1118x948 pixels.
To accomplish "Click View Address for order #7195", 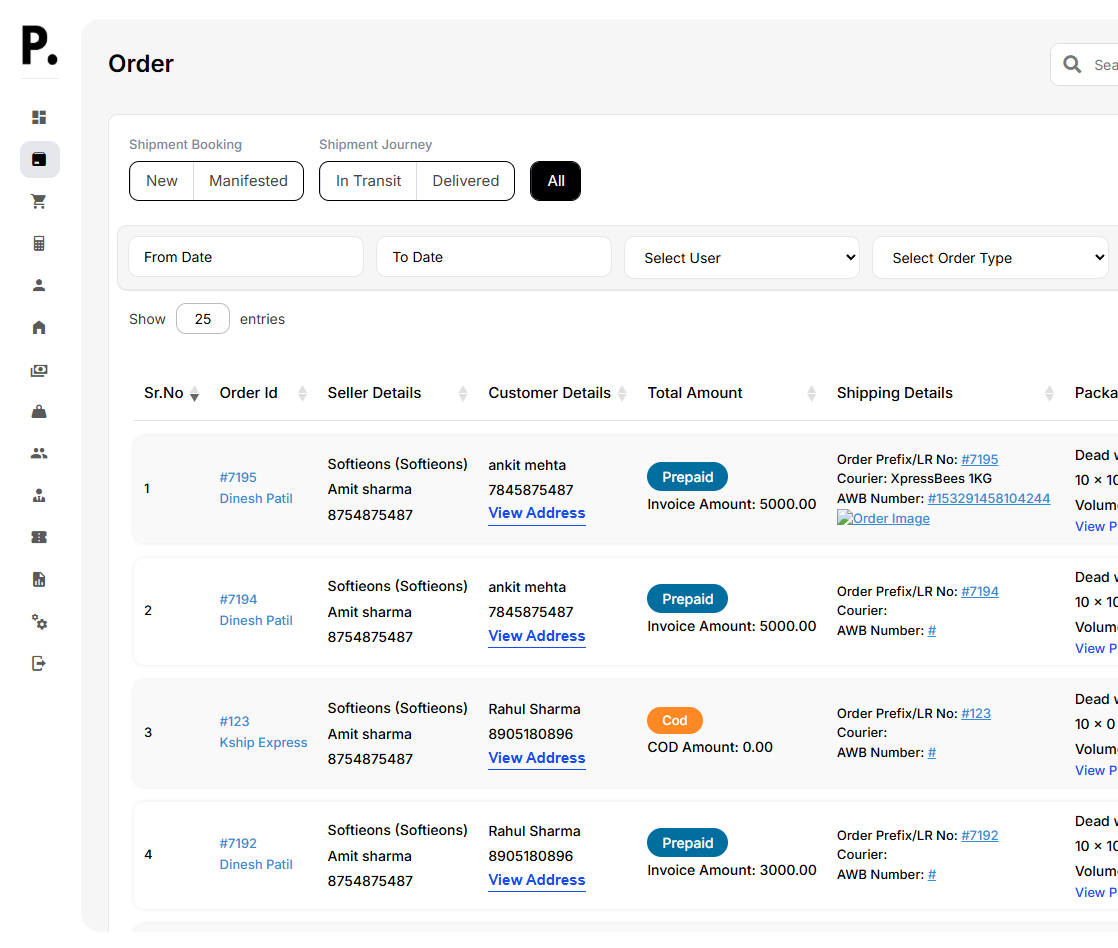I will [x=536, y=513].
